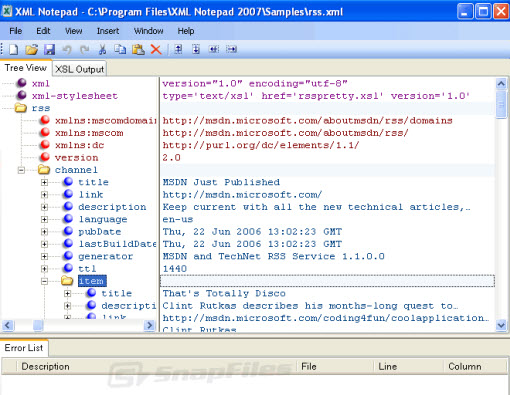This screenshot has width=510, height=395.
Task: Nudge node up with the toolbar arrow
Action: tap(179, 49)
